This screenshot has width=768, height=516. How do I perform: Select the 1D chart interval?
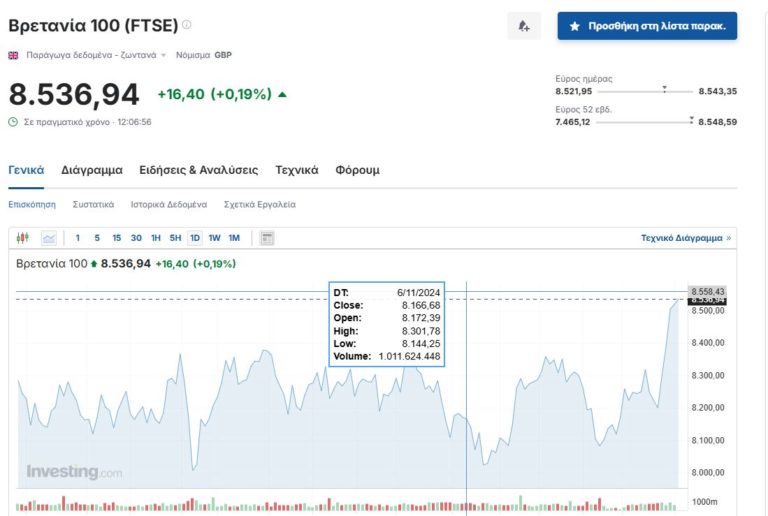[x=195, y=238]
